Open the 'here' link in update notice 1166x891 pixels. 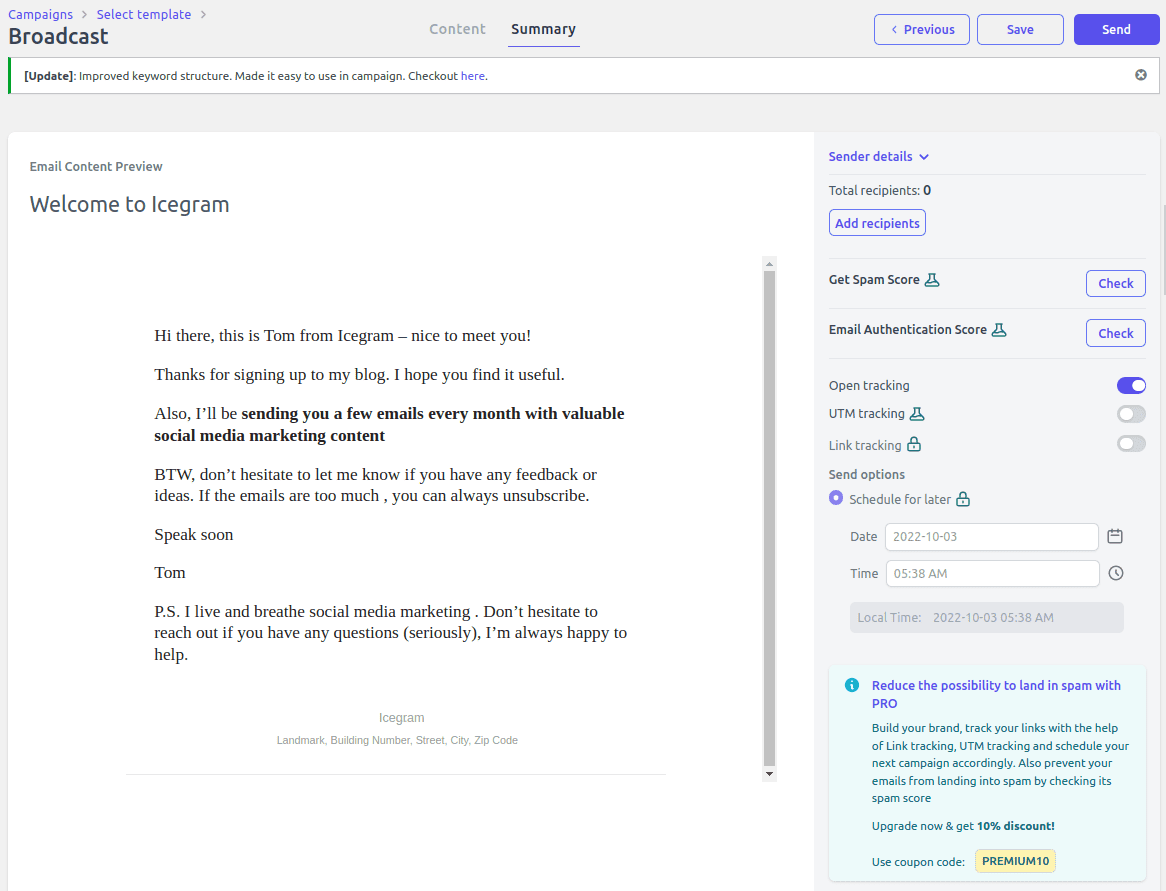(473, 76)
